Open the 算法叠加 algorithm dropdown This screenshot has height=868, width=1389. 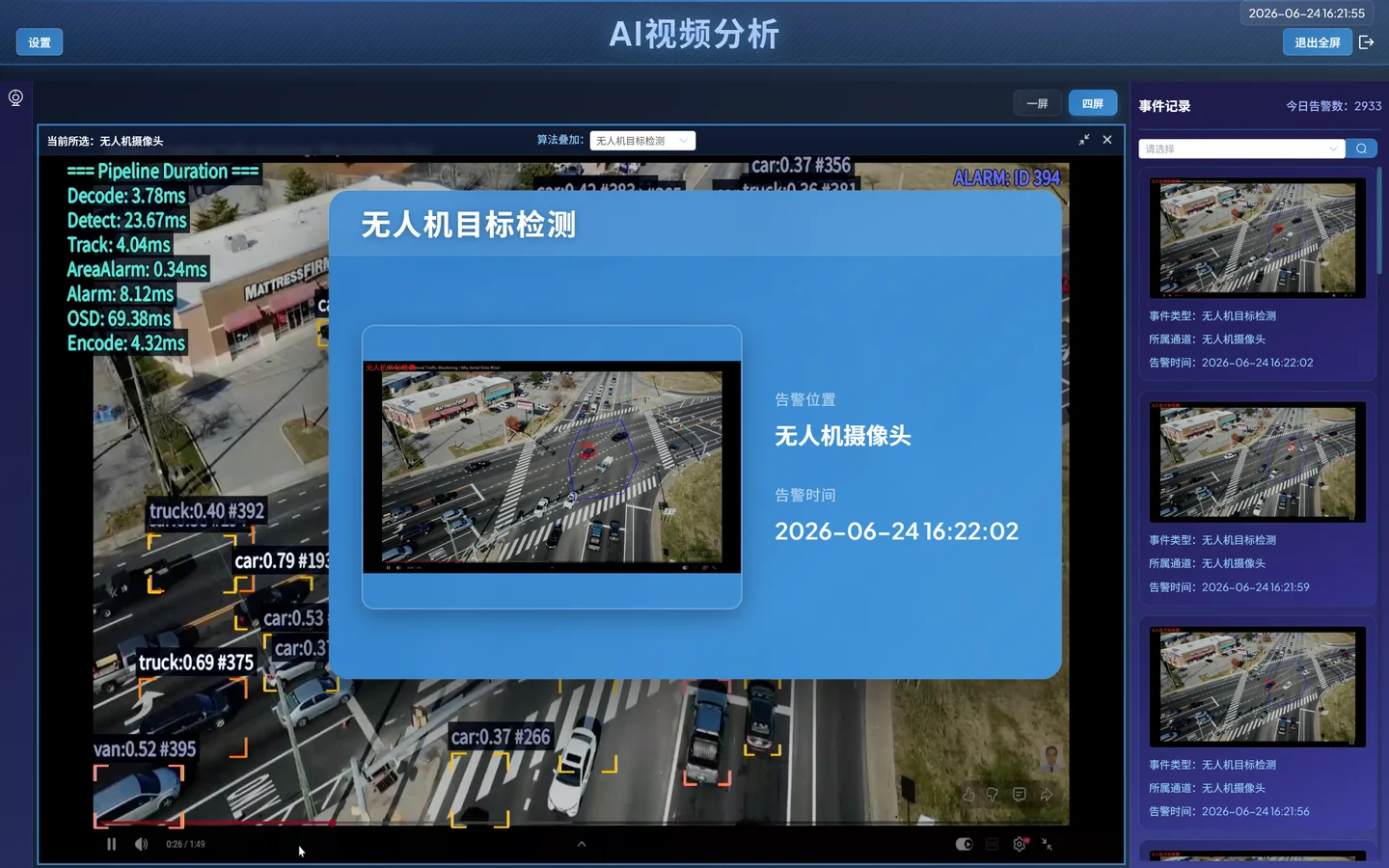pos(642,141)
